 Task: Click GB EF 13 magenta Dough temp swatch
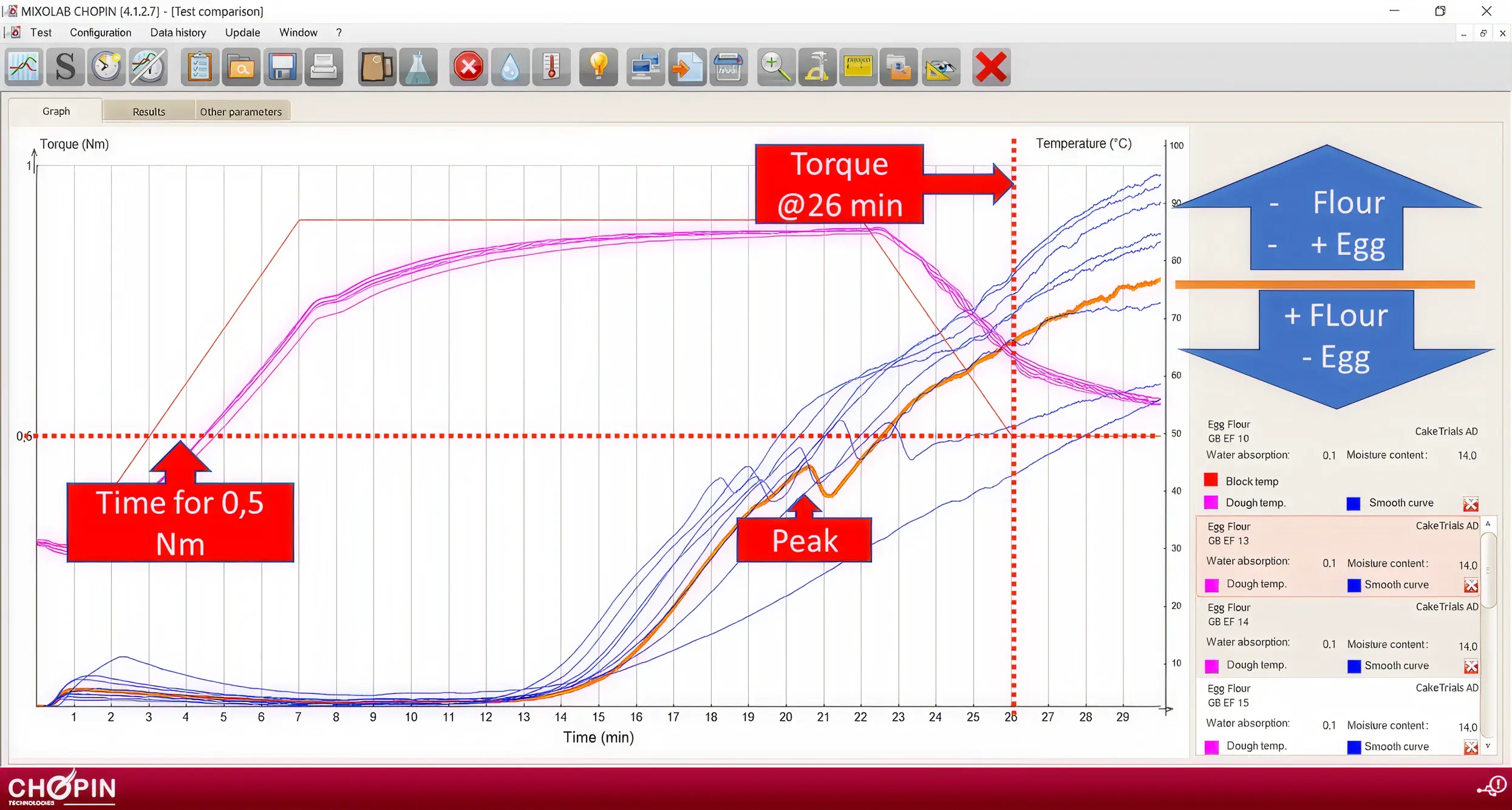[x=1211, y=585]
